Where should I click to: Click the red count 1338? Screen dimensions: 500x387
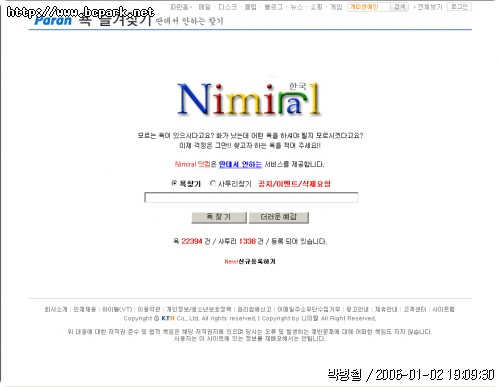(247, 241)
